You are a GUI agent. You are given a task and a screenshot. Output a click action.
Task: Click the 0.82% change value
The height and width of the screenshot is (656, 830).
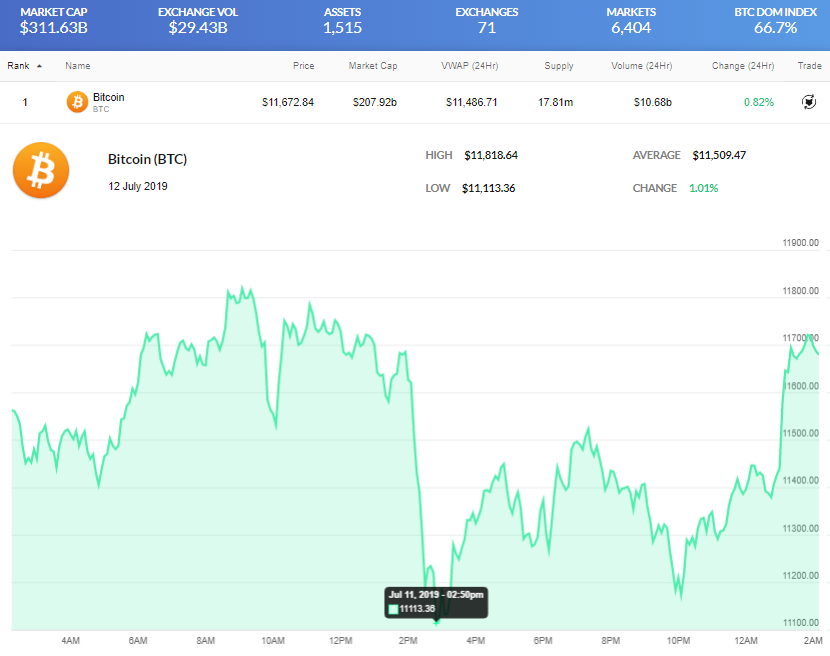(759, 102)
